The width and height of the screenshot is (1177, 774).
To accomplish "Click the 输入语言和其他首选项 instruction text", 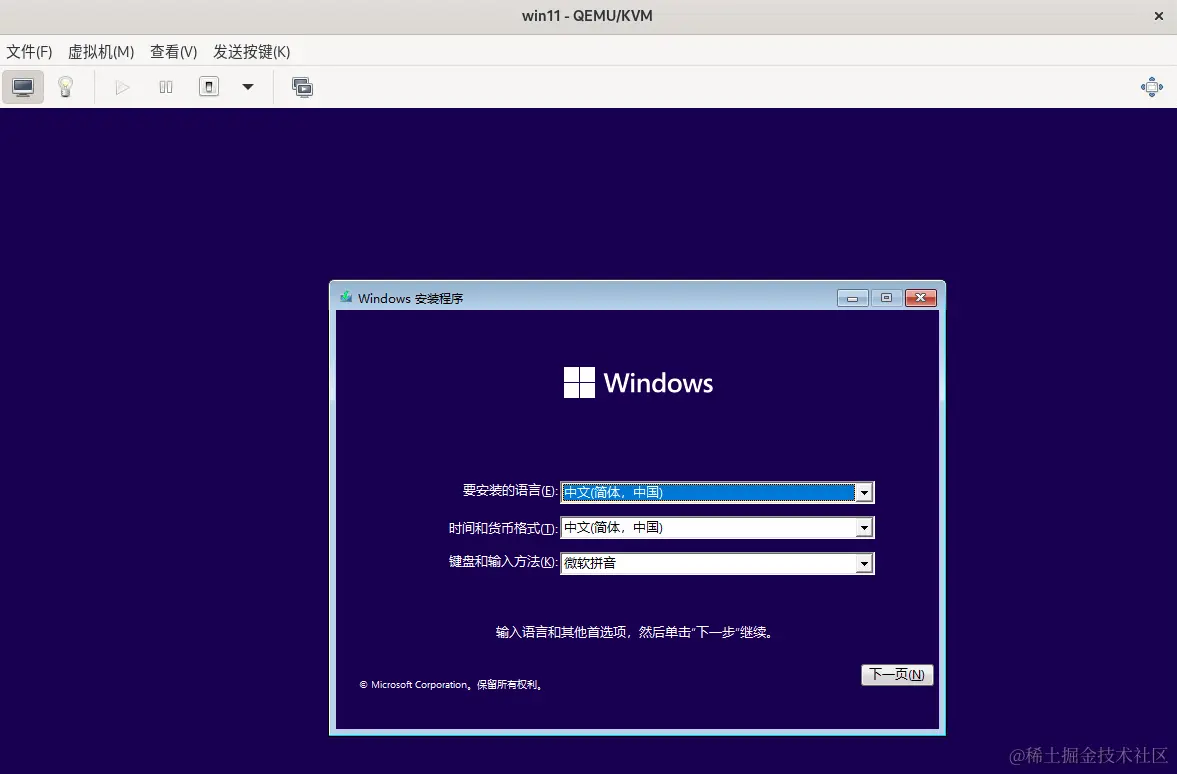I will click(635, 632).
